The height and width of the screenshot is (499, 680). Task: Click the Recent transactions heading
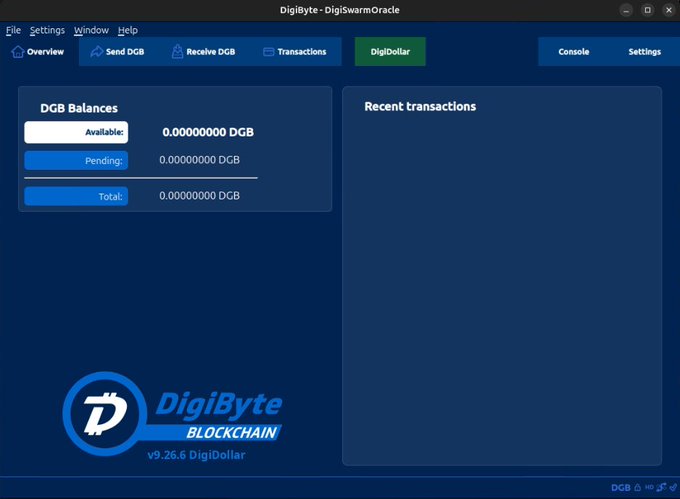point(420,107)
